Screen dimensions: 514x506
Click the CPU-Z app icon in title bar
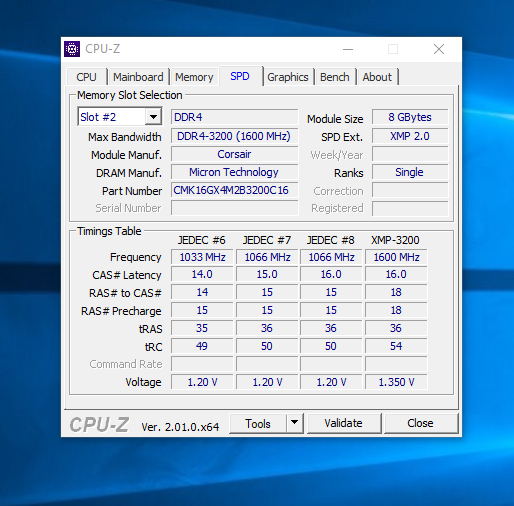click(x=72, y=49)
